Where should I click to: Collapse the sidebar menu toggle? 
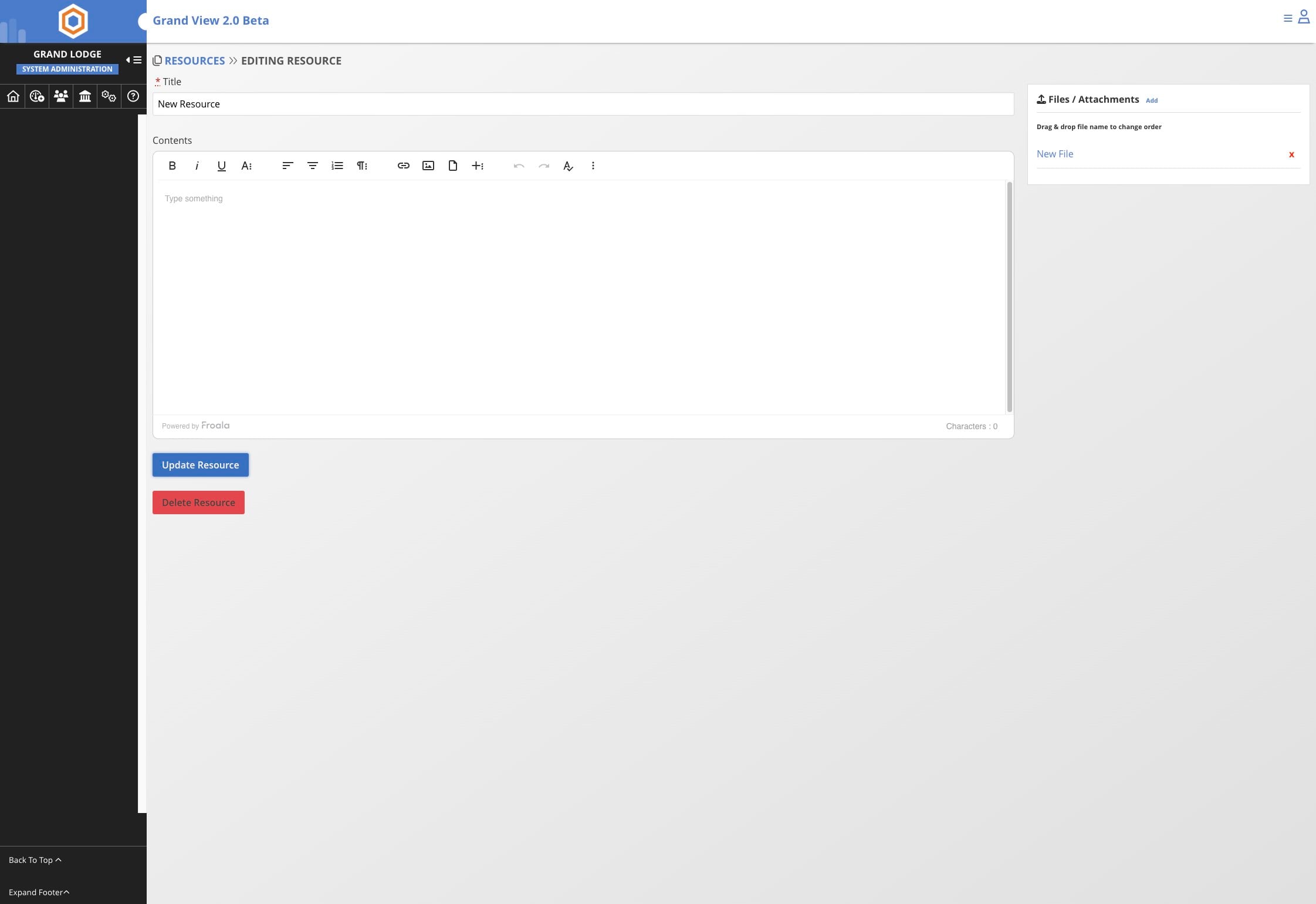tap(134, 60)
